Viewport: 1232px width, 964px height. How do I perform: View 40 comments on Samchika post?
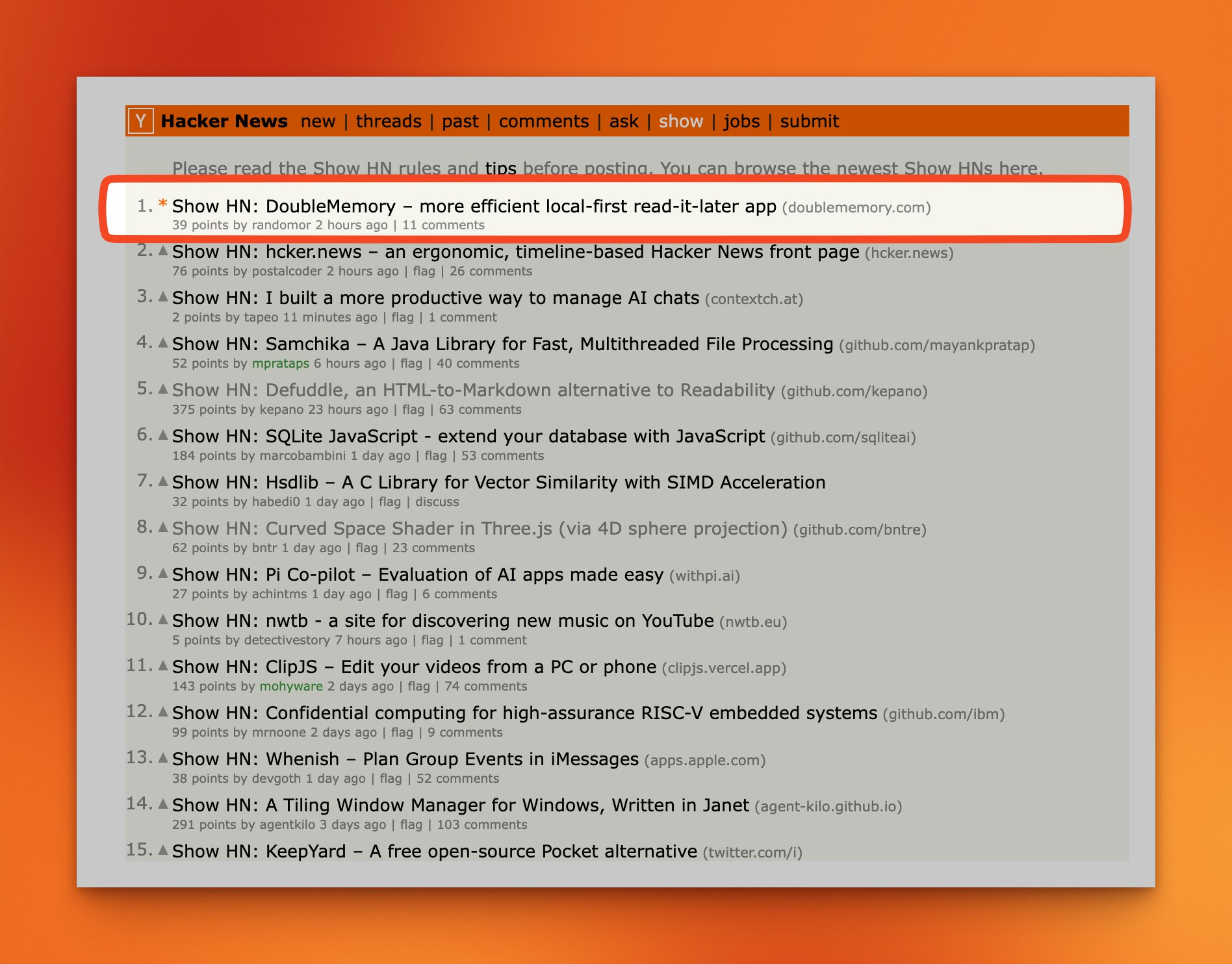[478, 364]
